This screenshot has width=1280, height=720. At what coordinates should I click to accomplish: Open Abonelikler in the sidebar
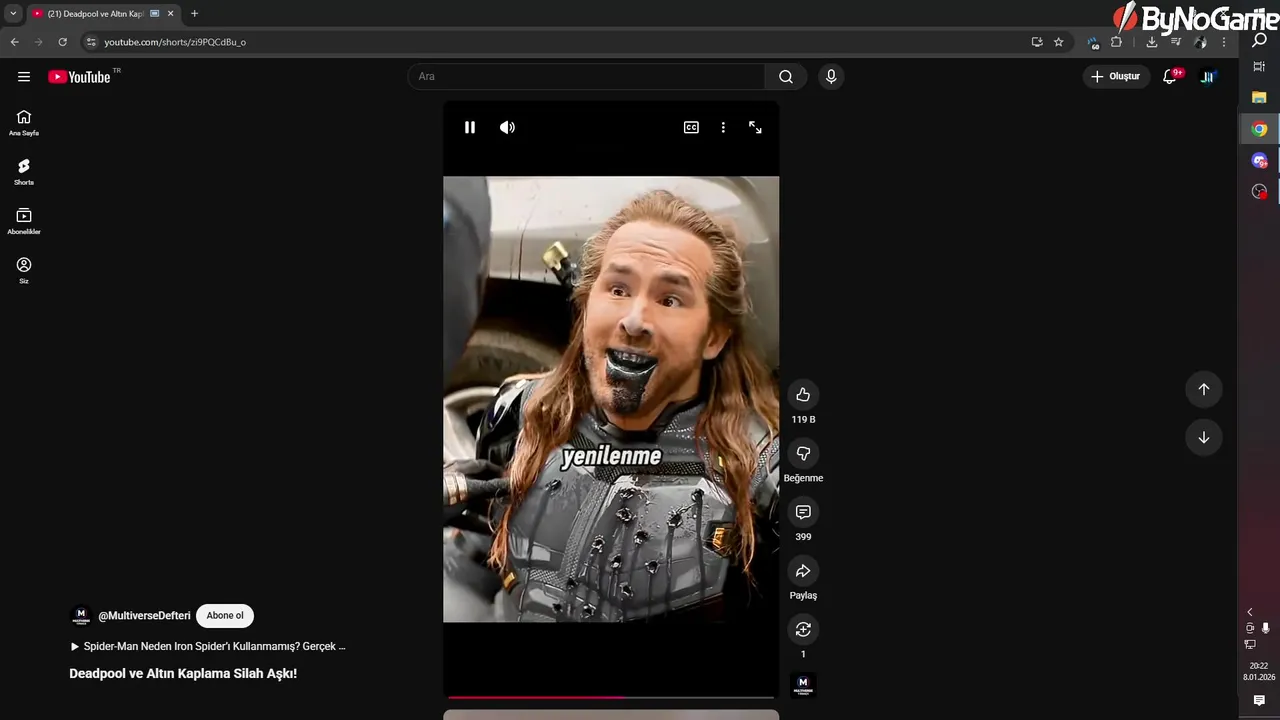coord(24,221)
